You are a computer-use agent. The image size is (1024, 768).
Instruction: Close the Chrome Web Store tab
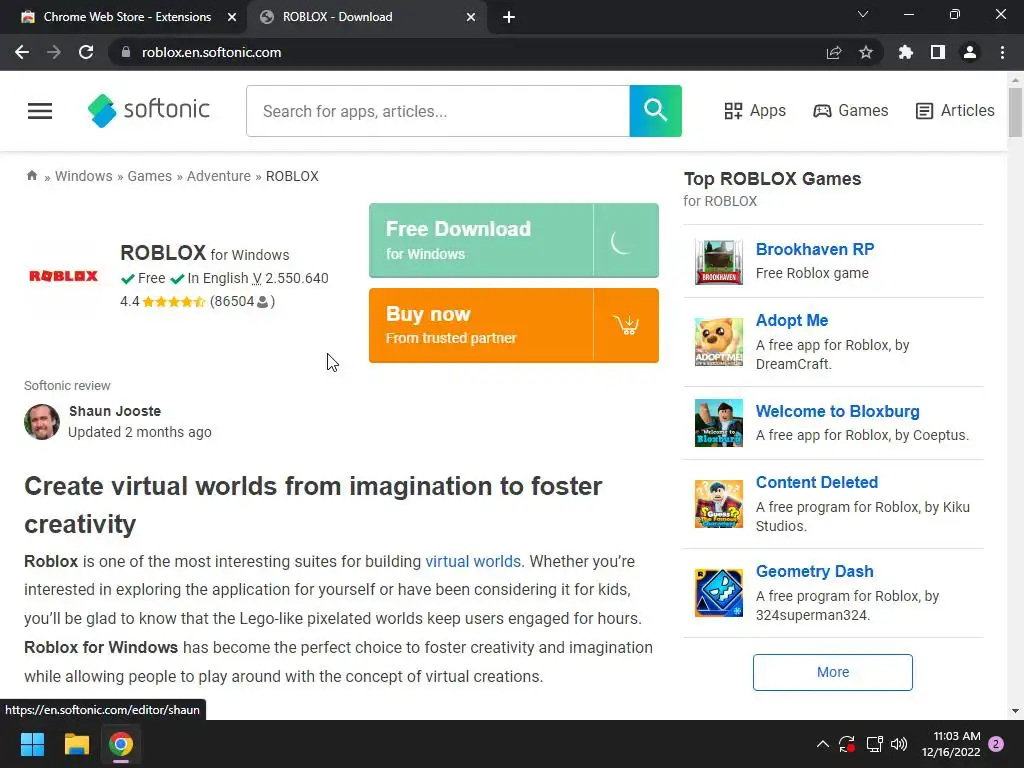tap(232, 17)
